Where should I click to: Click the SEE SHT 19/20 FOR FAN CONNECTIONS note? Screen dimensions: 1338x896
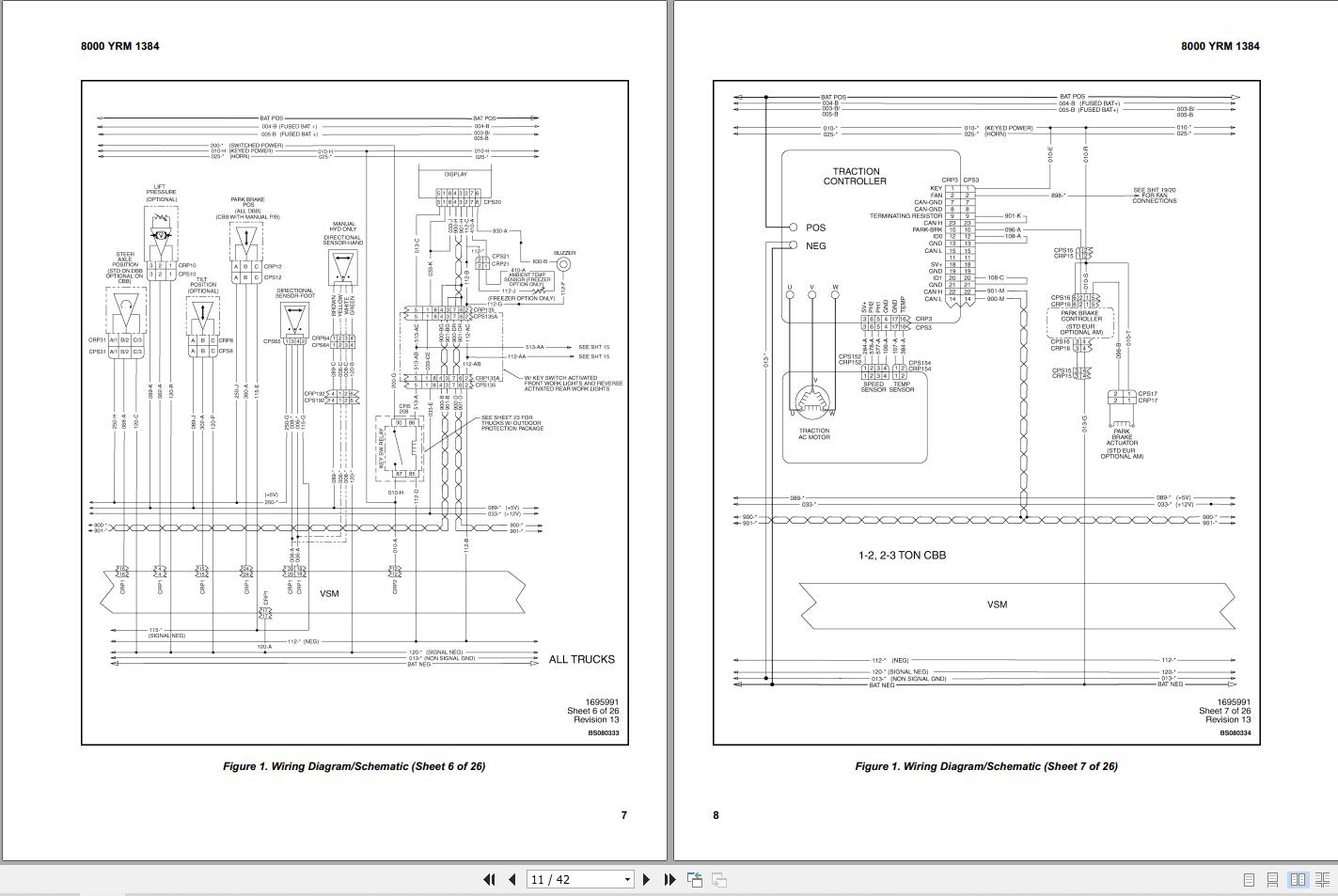tap(1155, 196)
